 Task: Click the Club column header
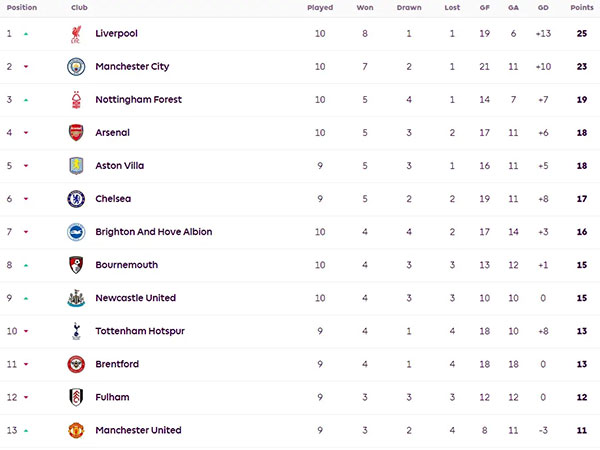pyautogui.click(x=79, y=7)
